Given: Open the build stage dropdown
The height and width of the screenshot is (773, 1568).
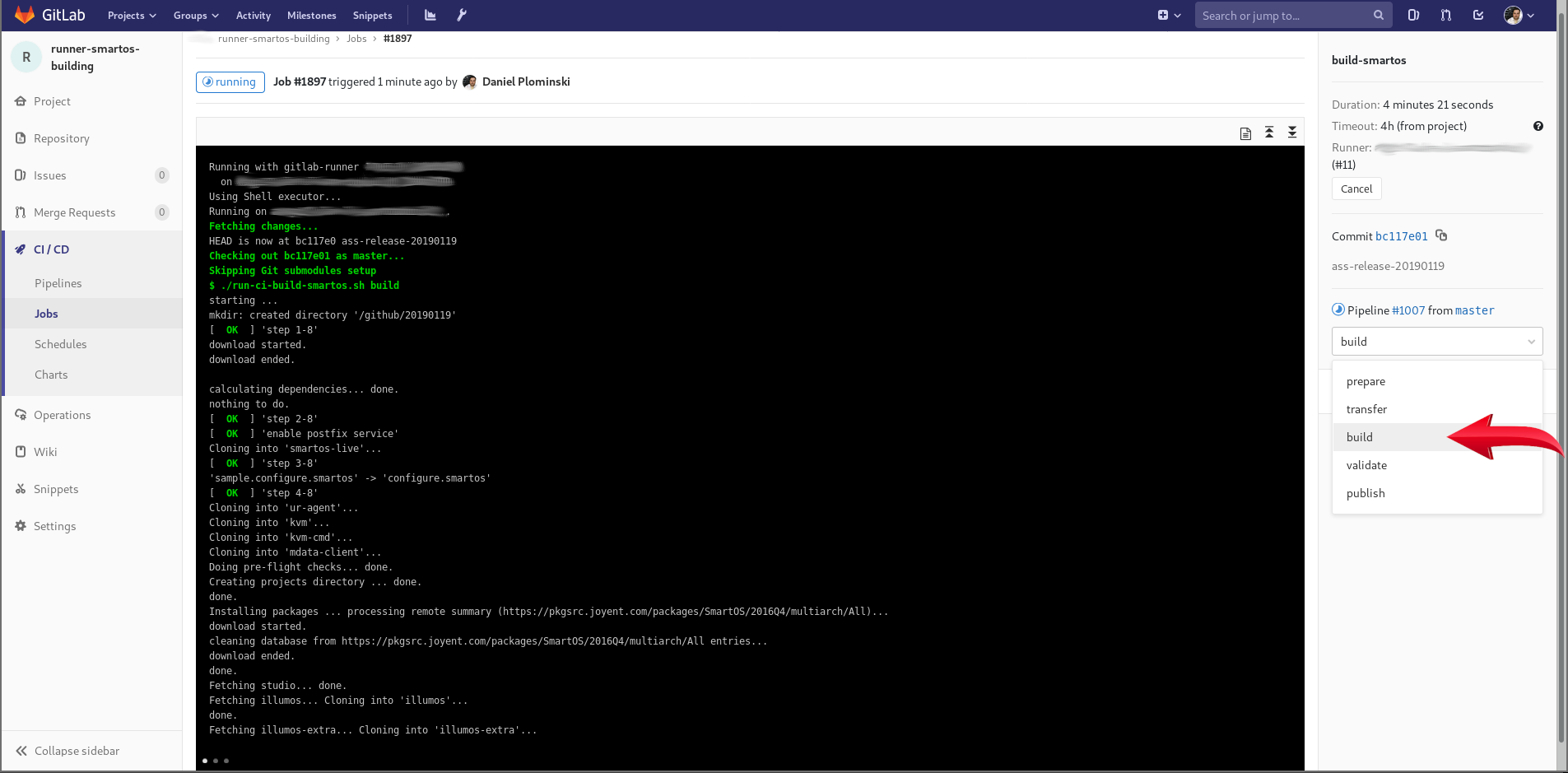Looking at the screenshot, I should pyautogui.click(x=1437, y=342).
